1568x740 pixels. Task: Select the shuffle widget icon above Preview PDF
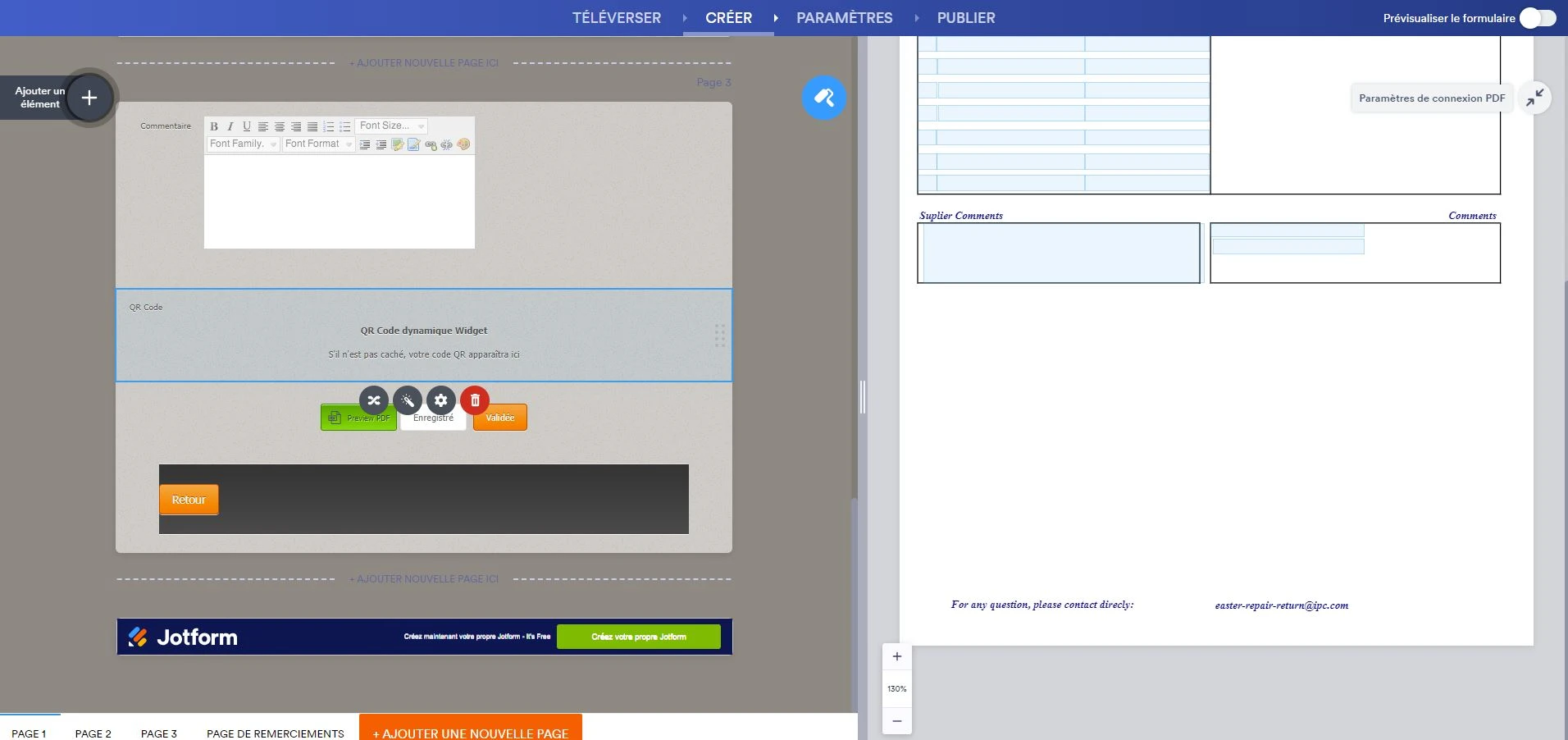(374, 400)
